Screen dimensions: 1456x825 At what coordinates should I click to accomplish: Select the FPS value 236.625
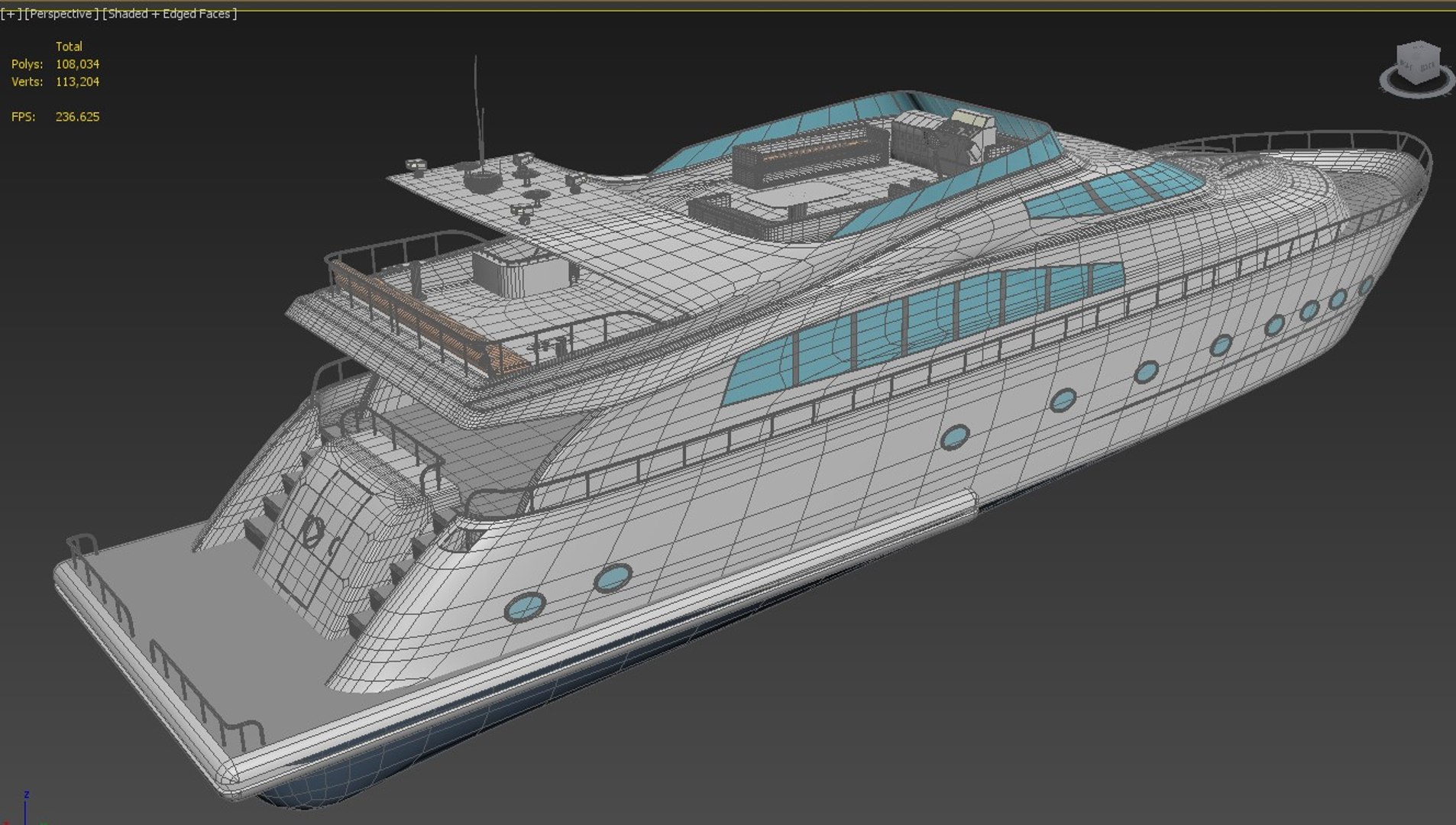point(77,117)
